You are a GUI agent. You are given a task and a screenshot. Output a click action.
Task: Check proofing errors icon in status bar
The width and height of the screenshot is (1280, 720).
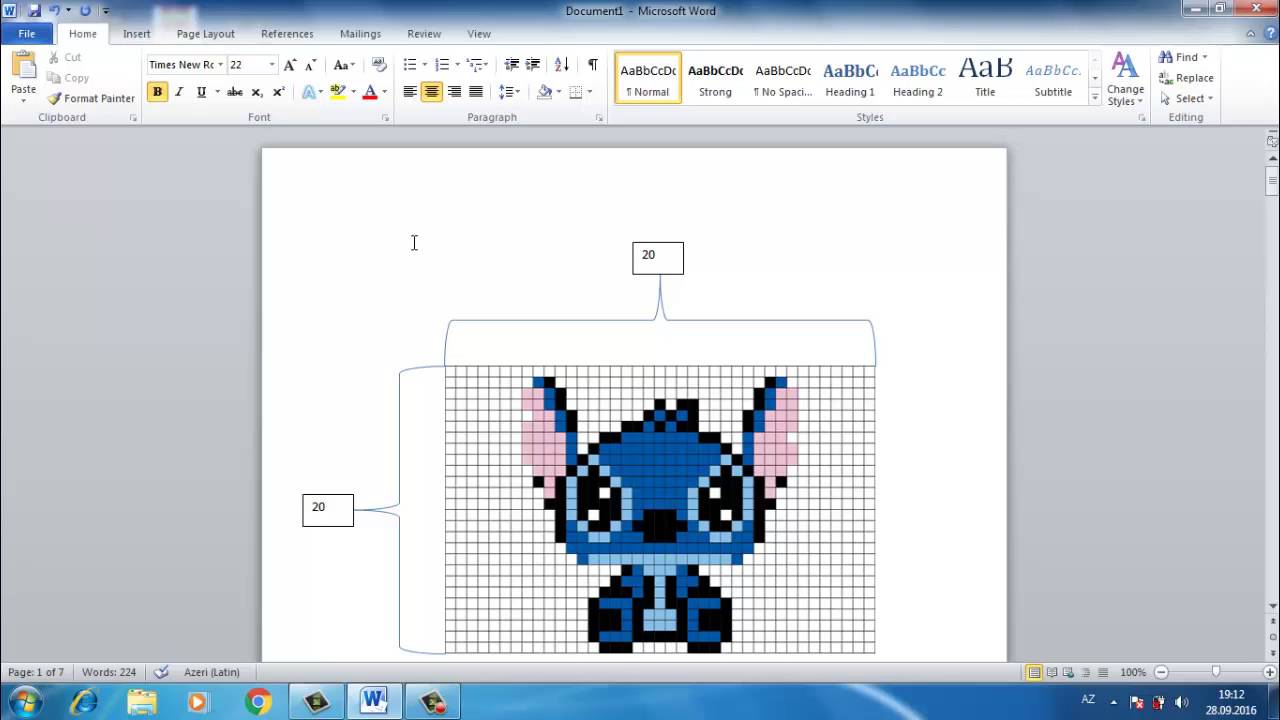[161, 672]
